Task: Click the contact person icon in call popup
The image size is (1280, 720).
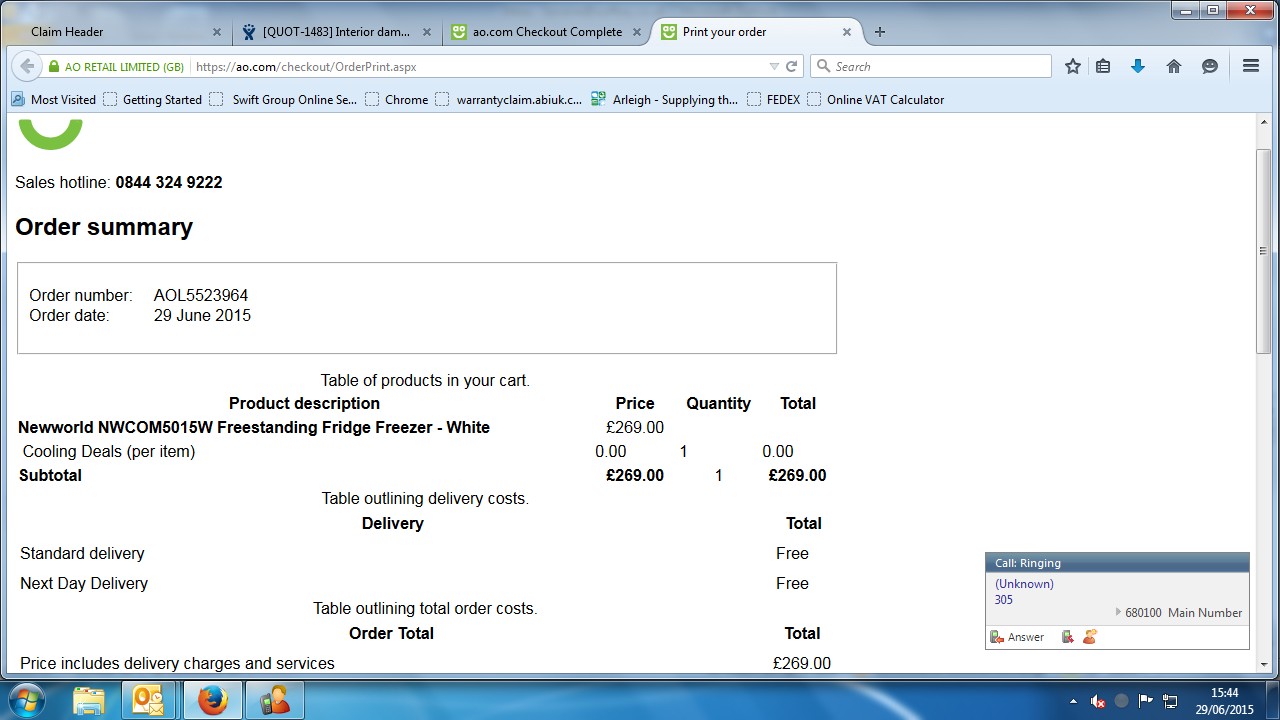Action: pyautogui.click(x=1090, y=637)
